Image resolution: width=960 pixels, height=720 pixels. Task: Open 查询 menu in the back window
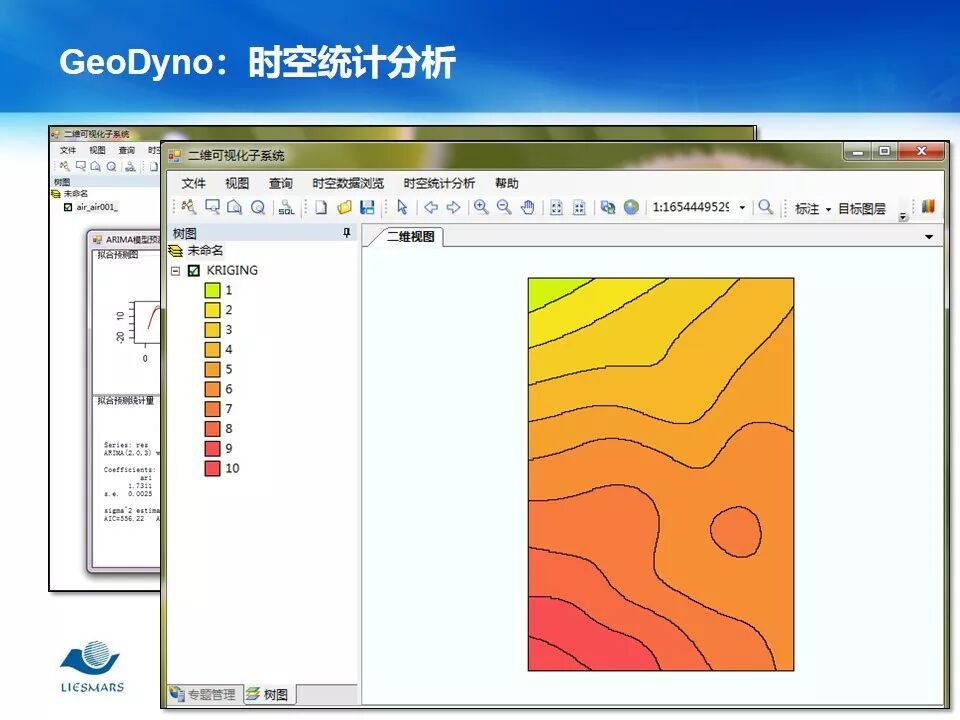tap(127, 150)
